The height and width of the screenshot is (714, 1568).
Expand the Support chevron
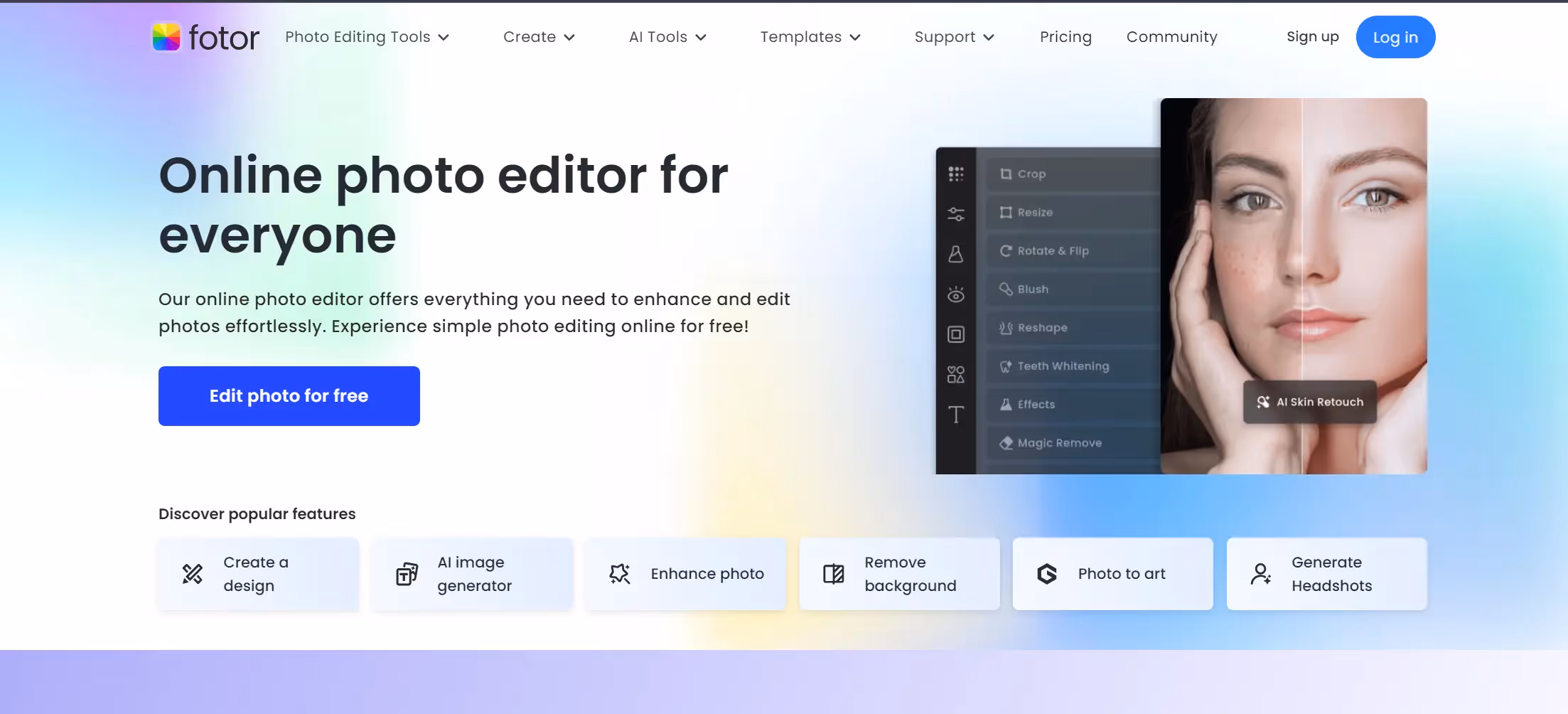989,38
